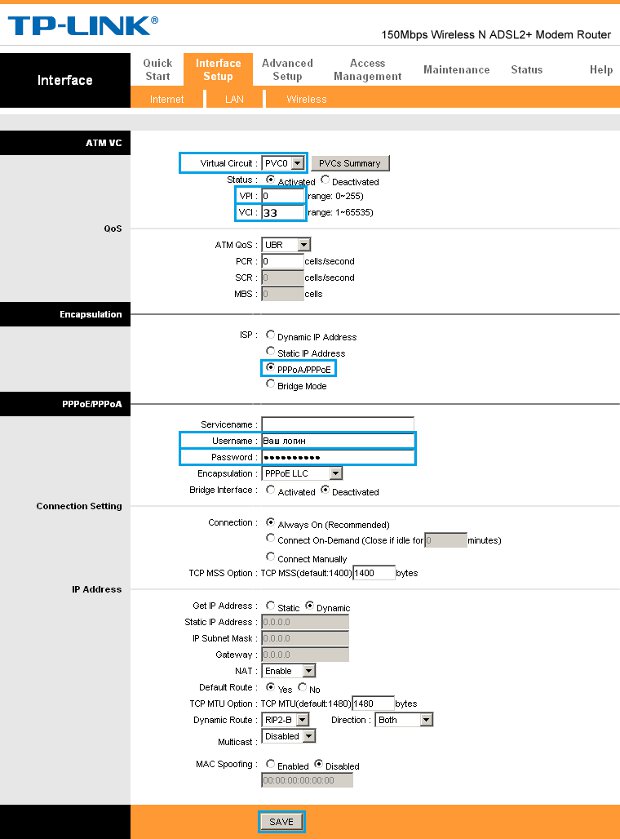Click the VPI input field

[x=284, y=197]
